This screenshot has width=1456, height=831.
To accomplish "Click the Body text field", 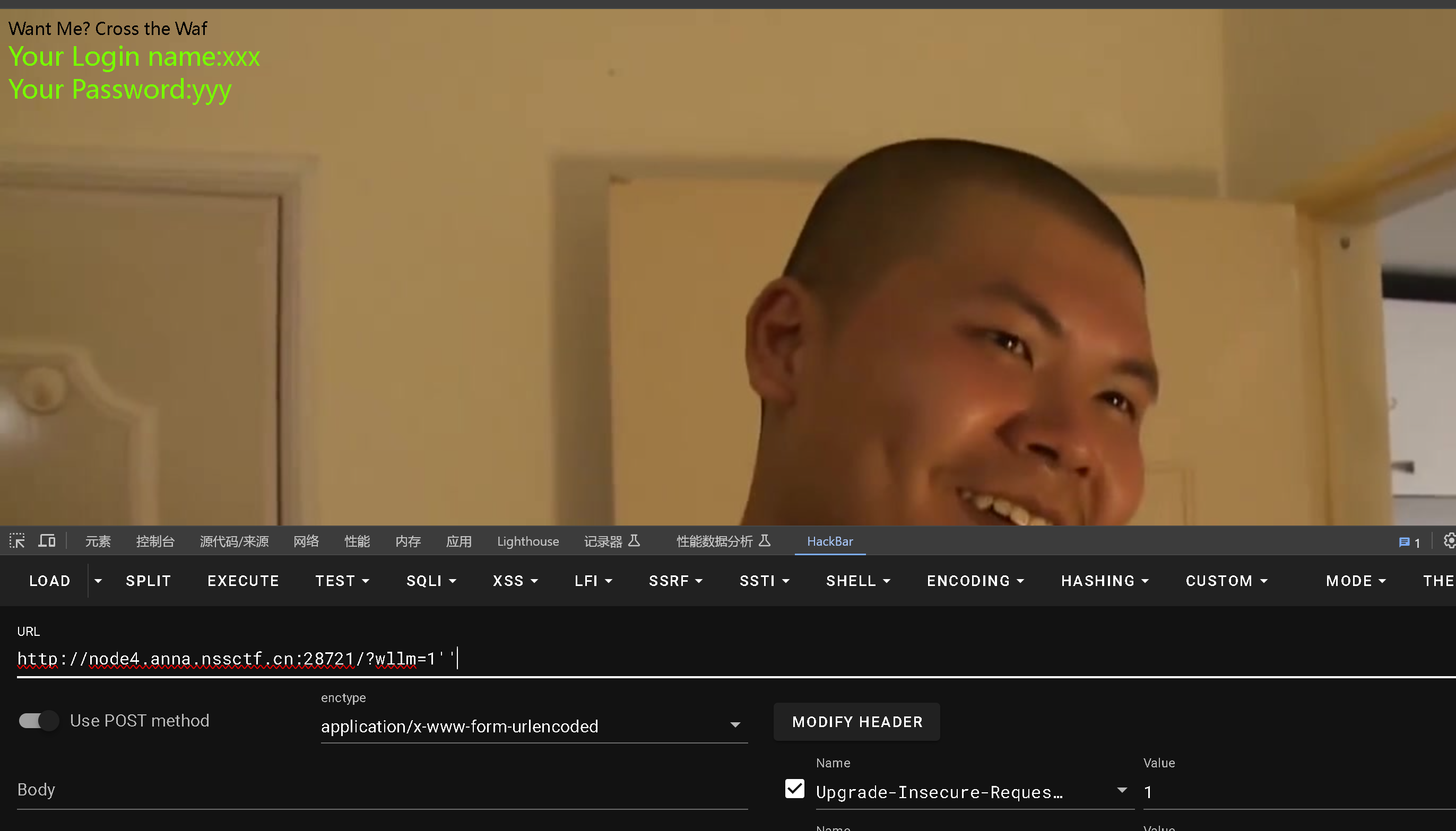I will click(382, 791).
